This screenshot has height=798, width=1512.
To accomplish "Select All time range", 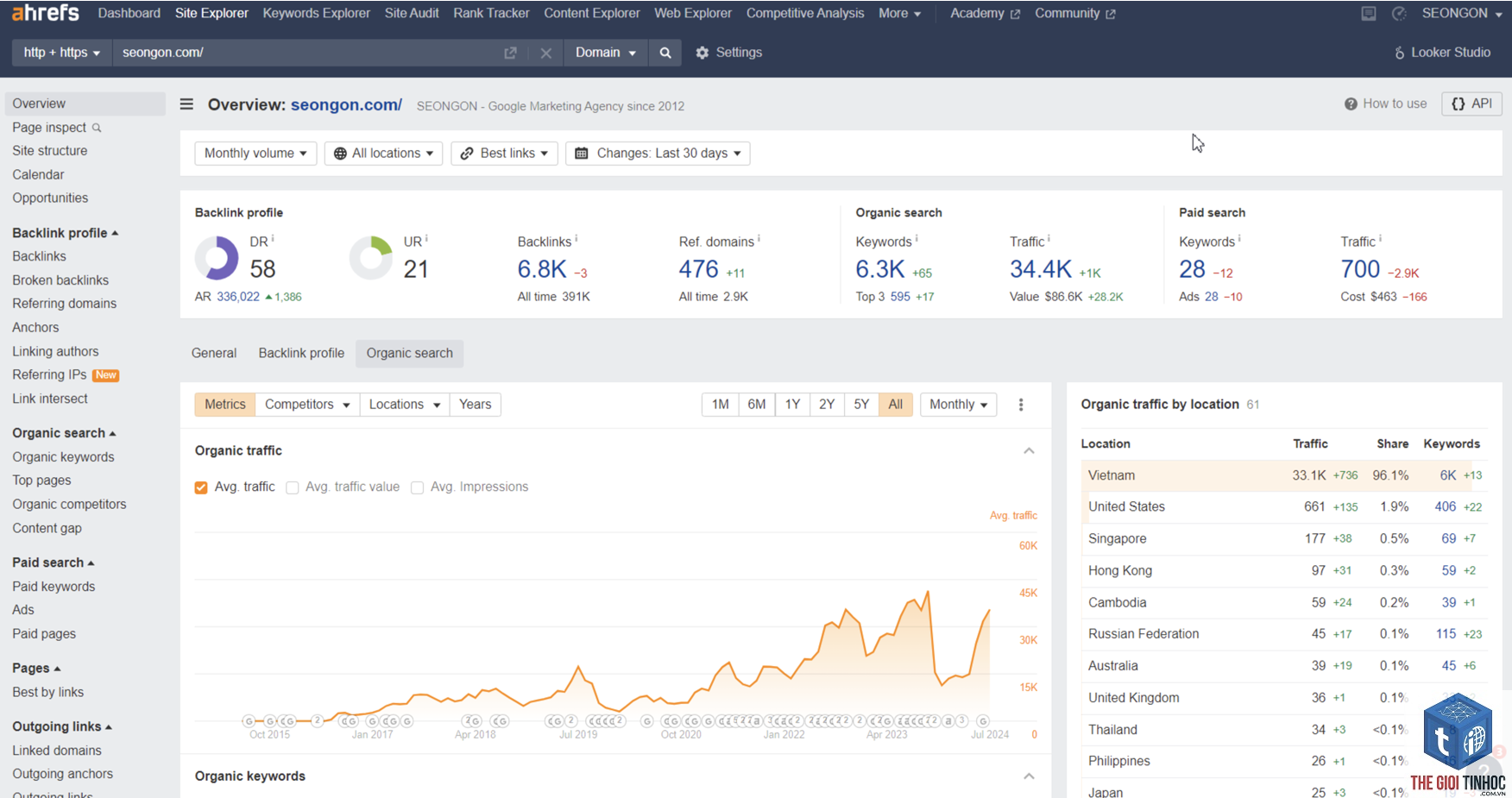I will tap(896, 405).
